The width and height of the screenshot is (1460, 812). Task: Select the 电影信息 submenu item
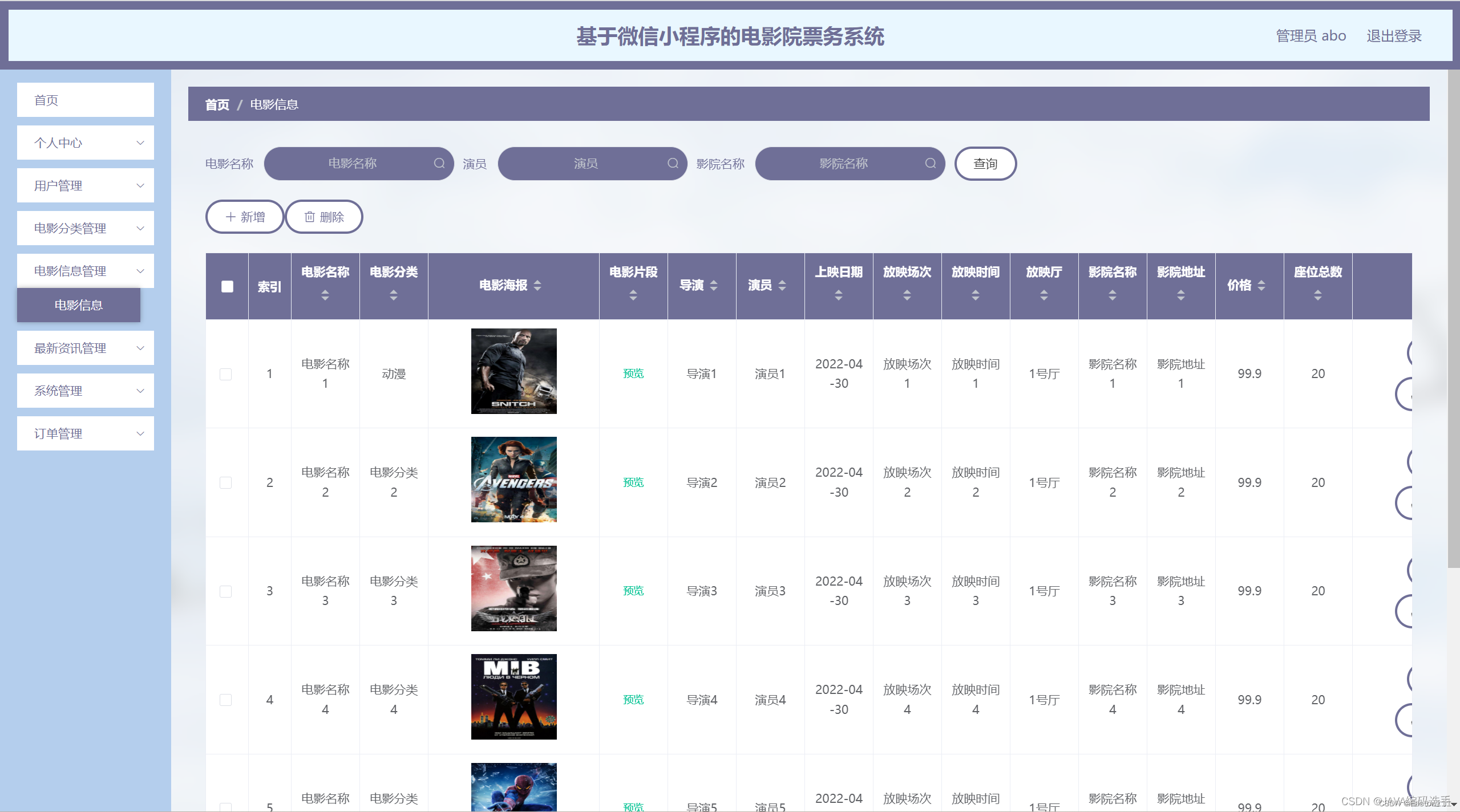click(79, 305)
